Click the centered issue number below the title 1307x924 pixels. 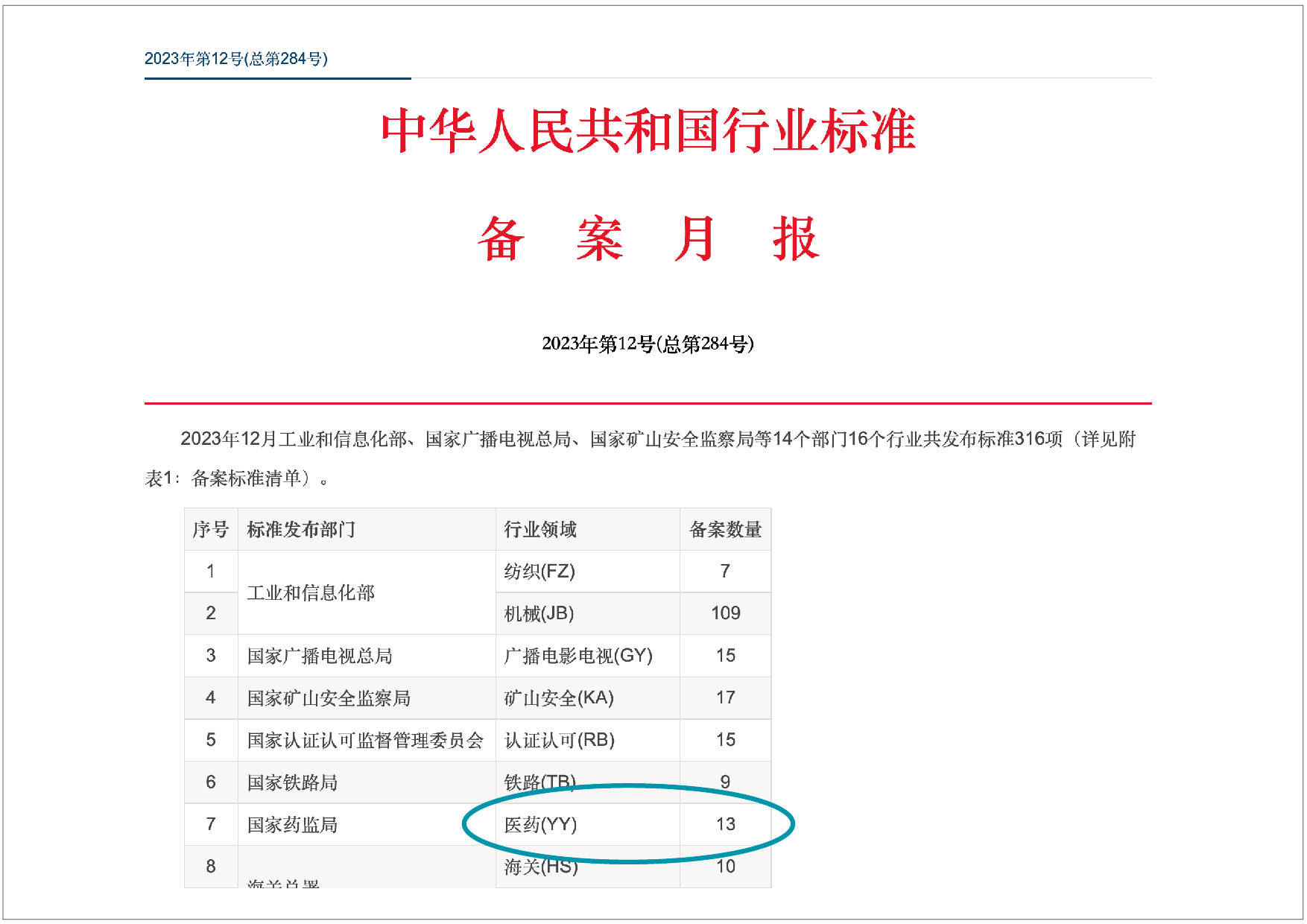pos(648,344)
